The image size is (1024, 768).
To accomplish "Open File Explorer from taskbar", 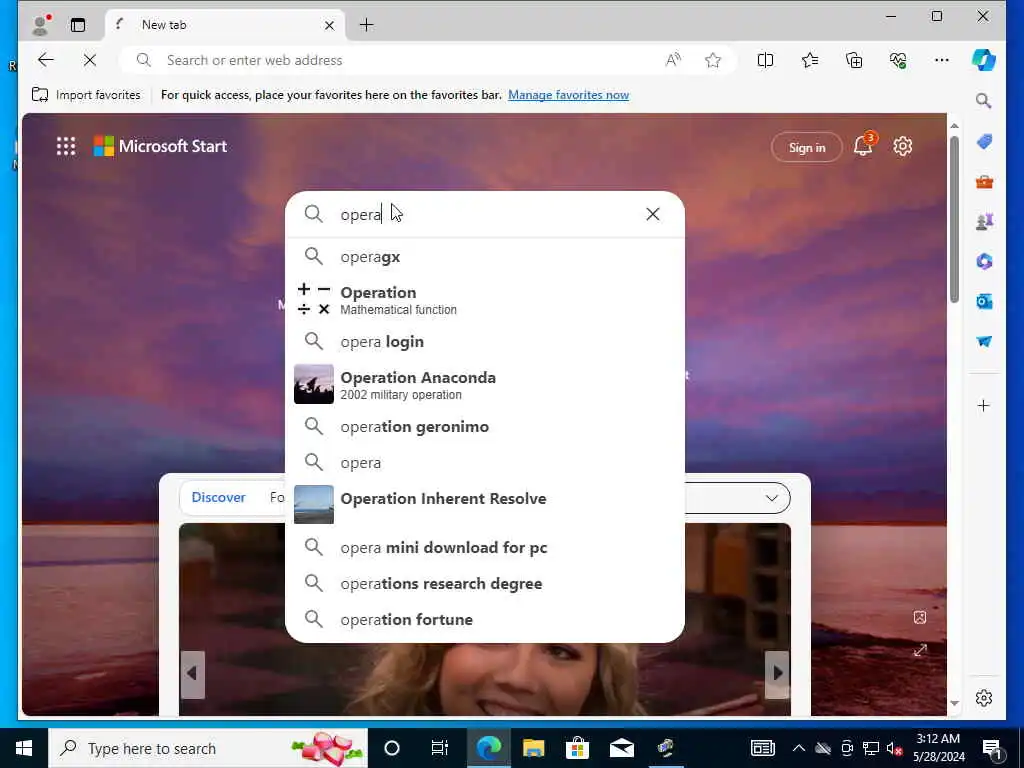I will 533,748.
